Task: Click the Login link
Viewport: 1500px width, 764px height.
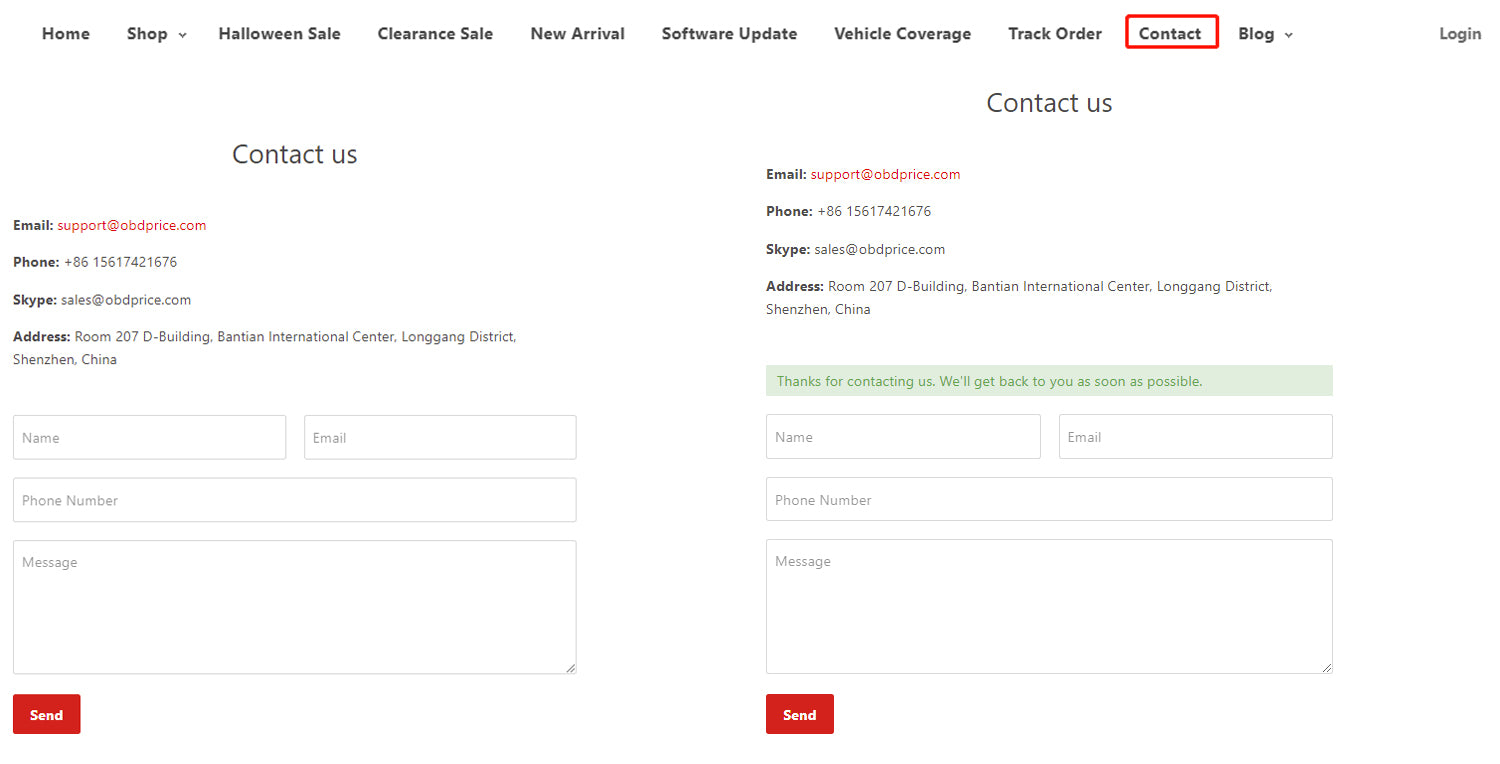Action: pos(1459,34)
